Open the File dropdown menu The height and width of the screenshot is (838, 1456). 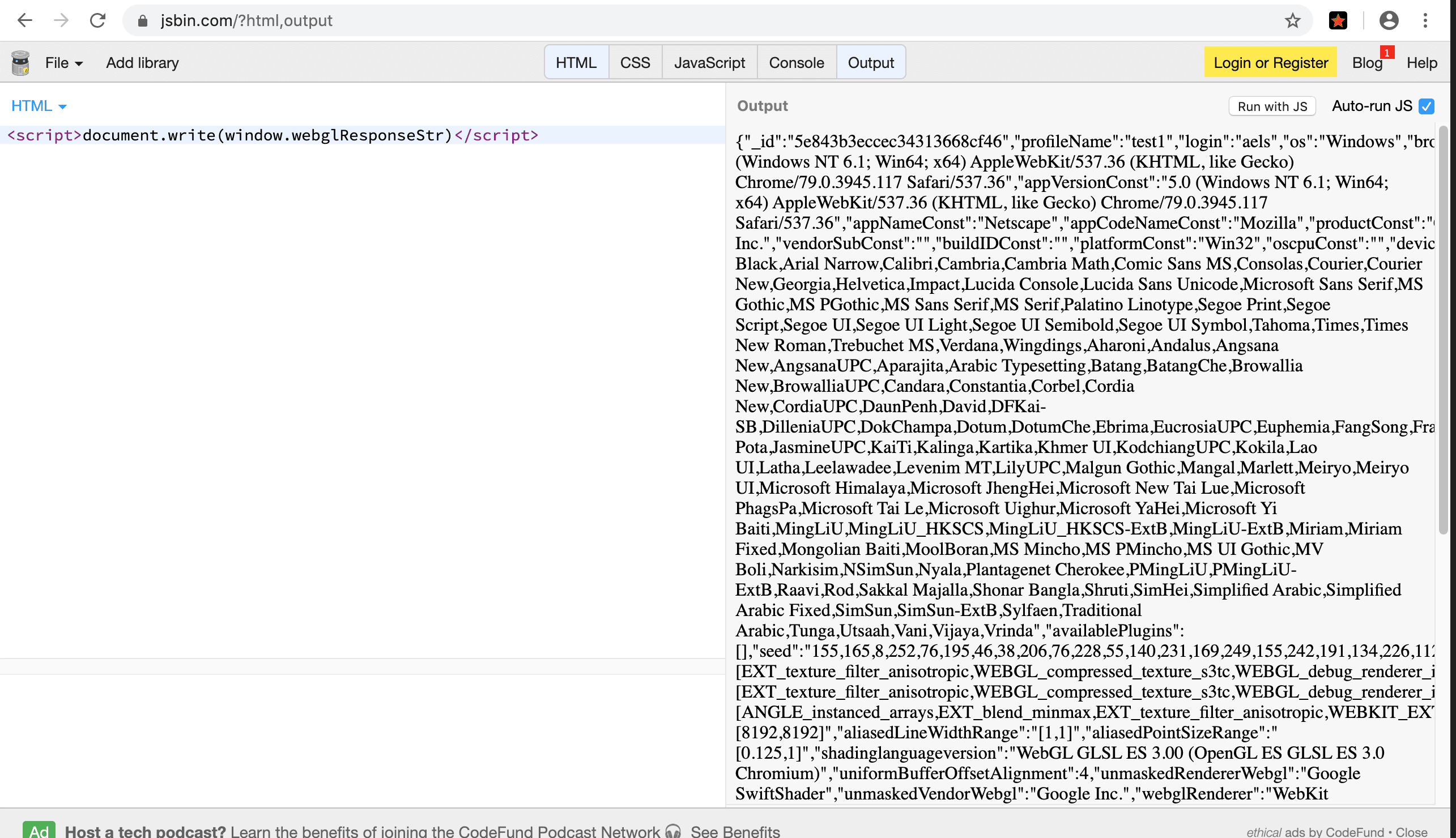tap(63, 63)
